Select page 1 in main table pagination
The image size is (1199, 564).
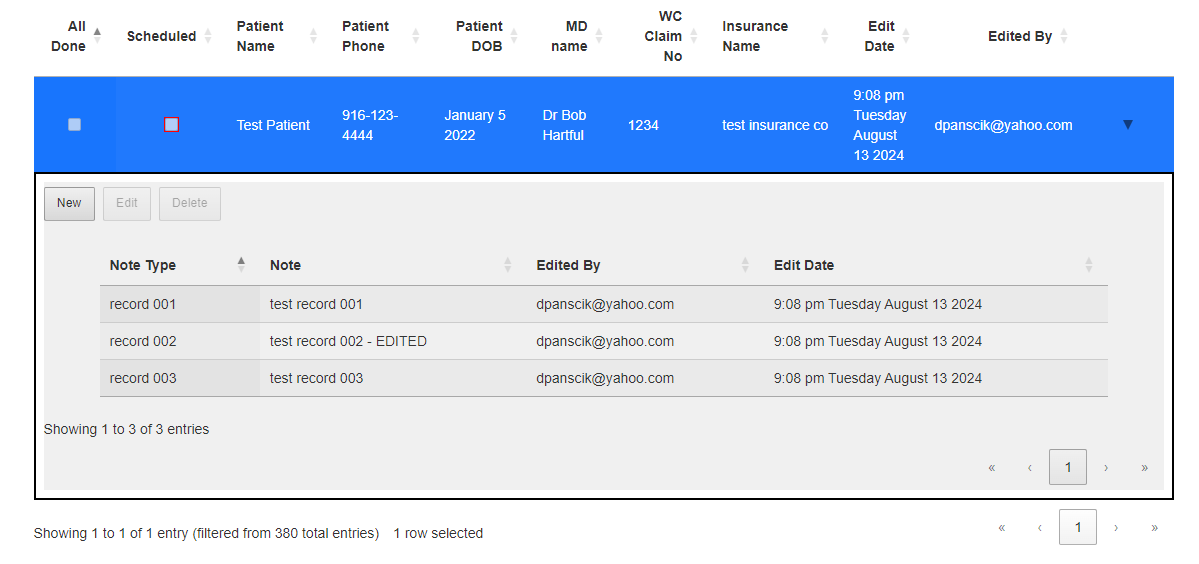[1077, 527]
